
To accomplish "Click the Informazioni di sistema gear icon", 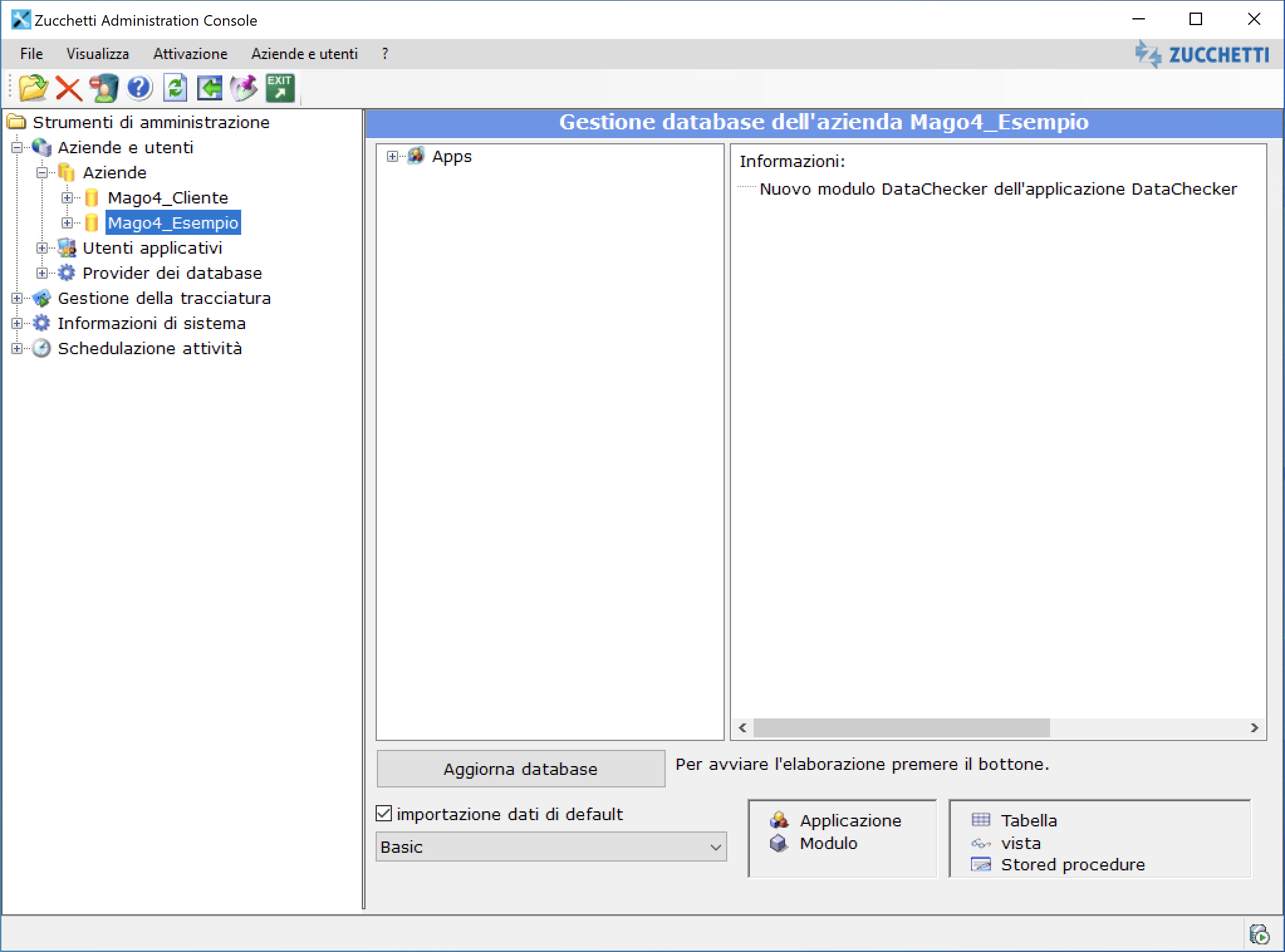I will point(41,323).
